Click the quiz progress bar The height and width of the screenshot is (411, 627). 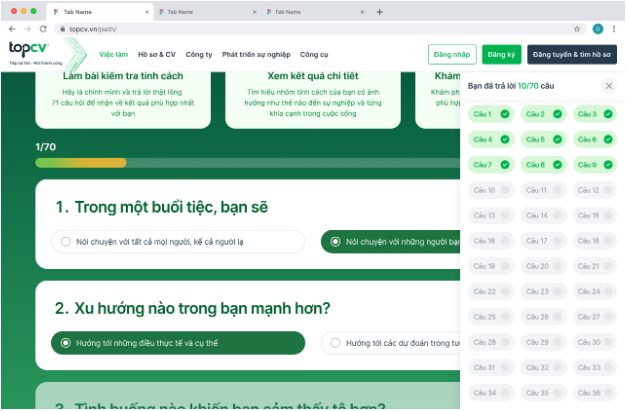(248, 163)
